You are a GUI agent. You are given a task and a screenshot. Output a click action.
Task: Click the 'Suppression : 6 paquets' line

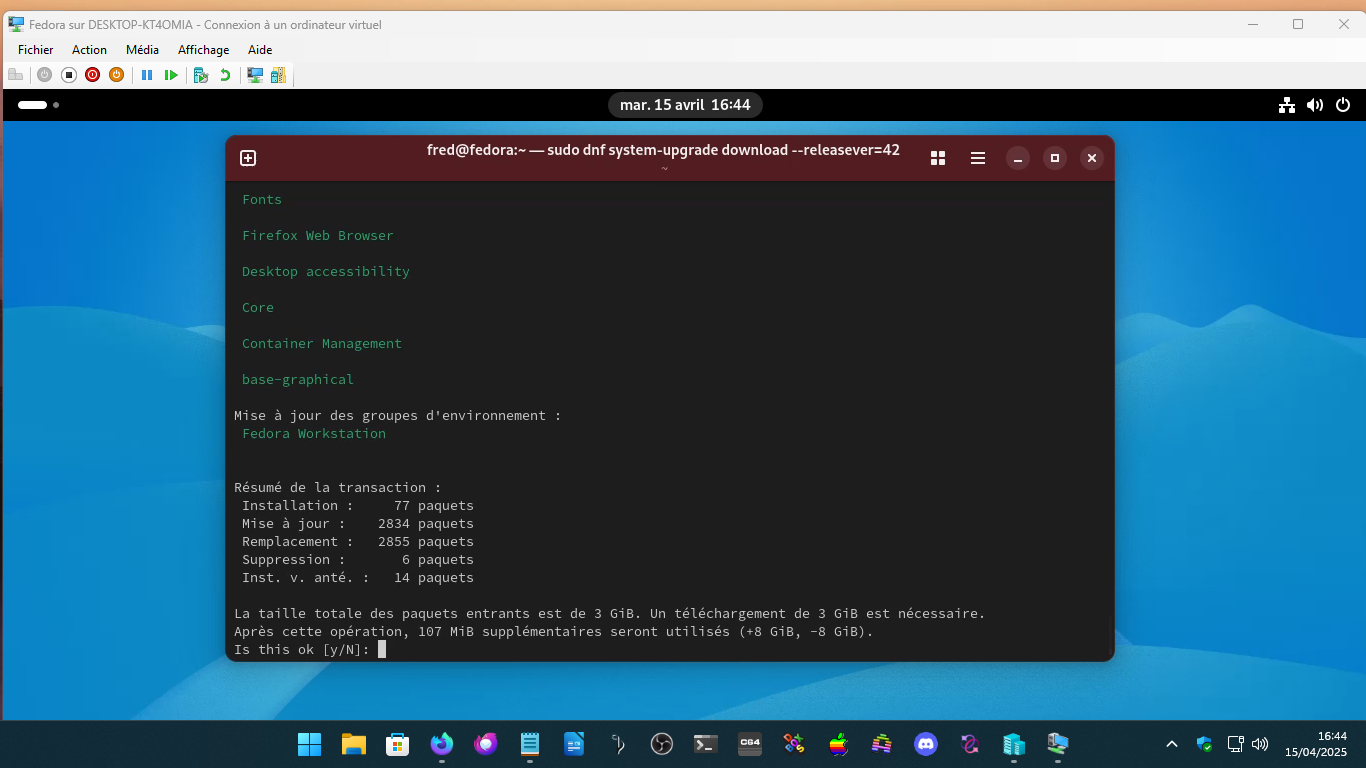click(358, 560)
